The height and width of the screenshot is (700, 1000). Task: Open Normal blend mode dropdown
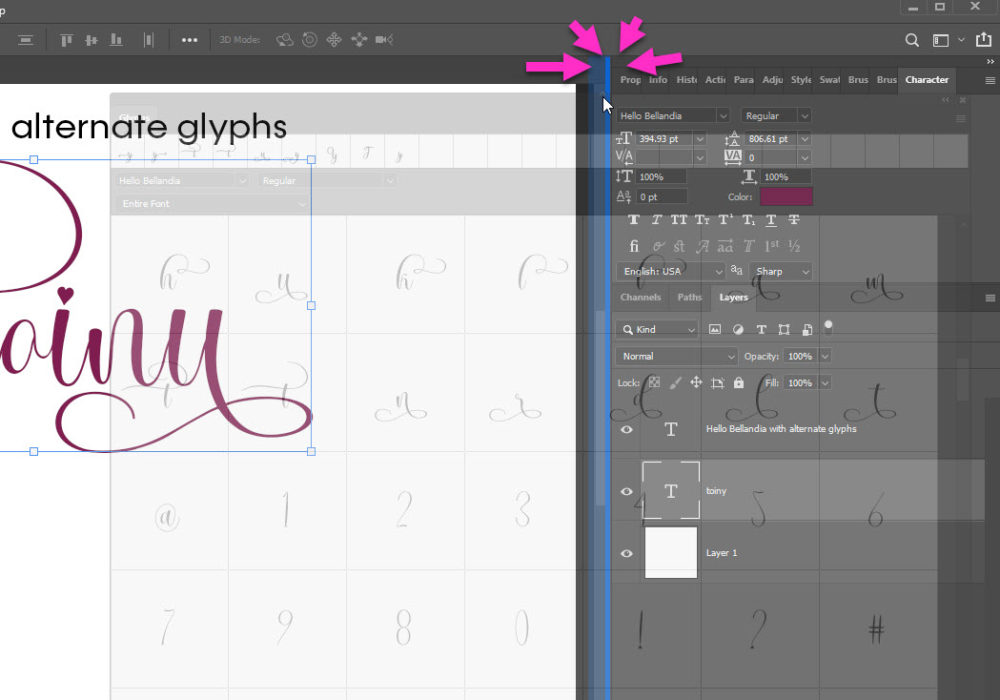pyautogui.click(x=676, y=356)
